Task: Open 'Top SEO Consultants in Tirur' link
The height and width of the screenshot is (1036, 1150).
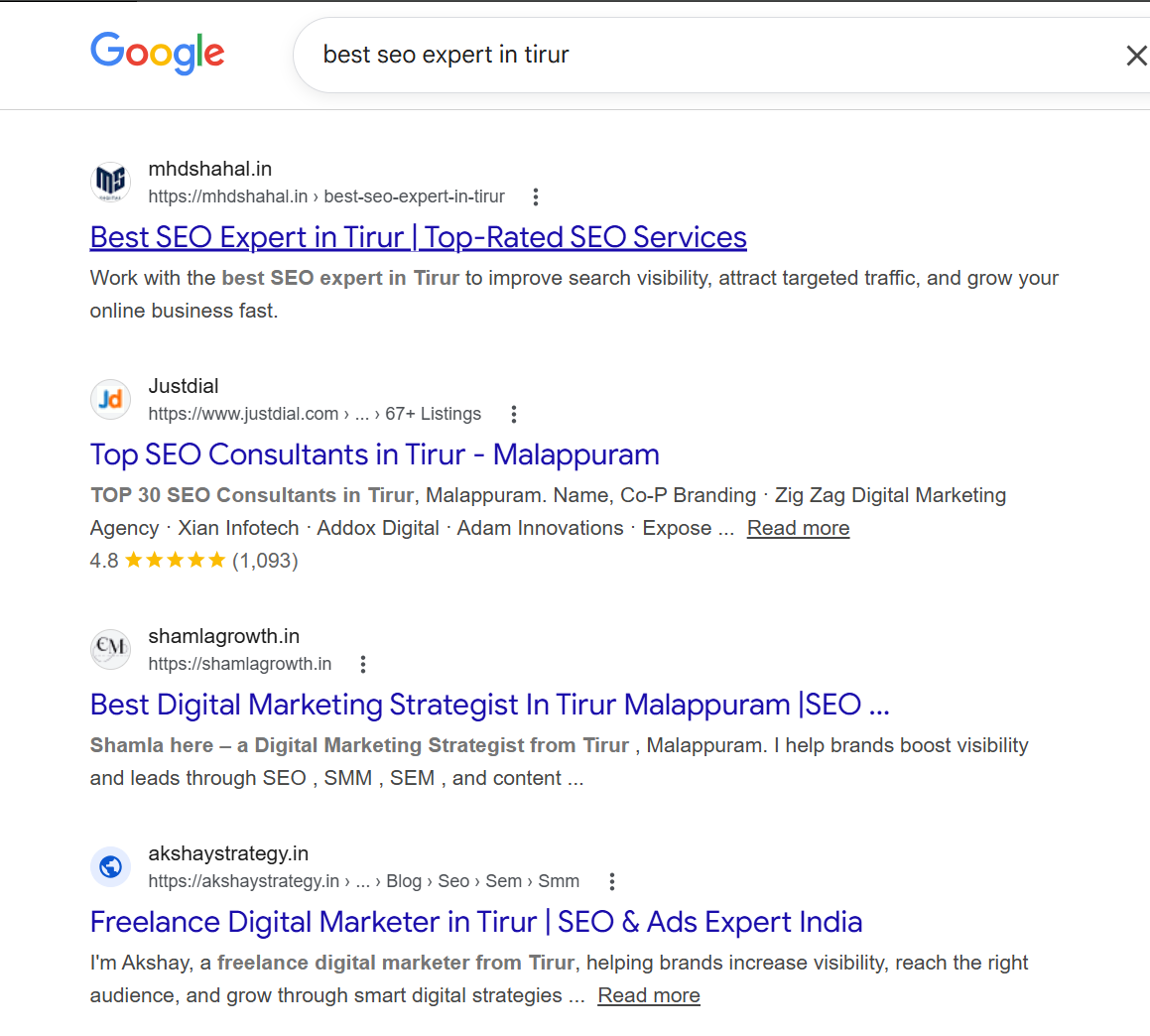Action: coord(374,454)
